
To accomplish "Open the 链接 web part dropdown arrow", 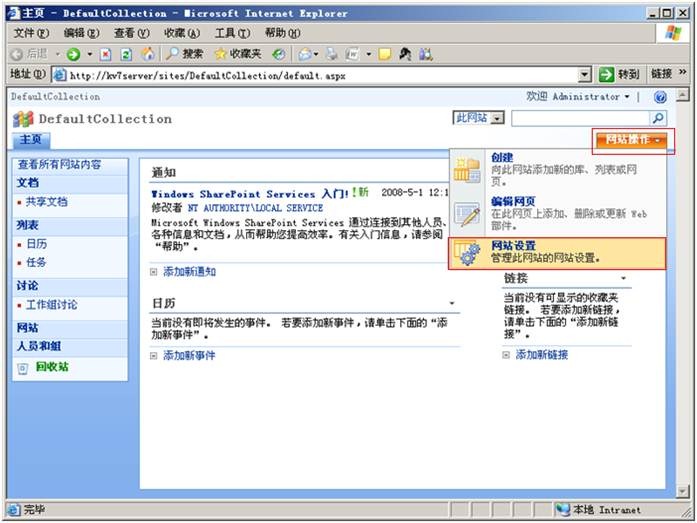I will pos(624,279).
